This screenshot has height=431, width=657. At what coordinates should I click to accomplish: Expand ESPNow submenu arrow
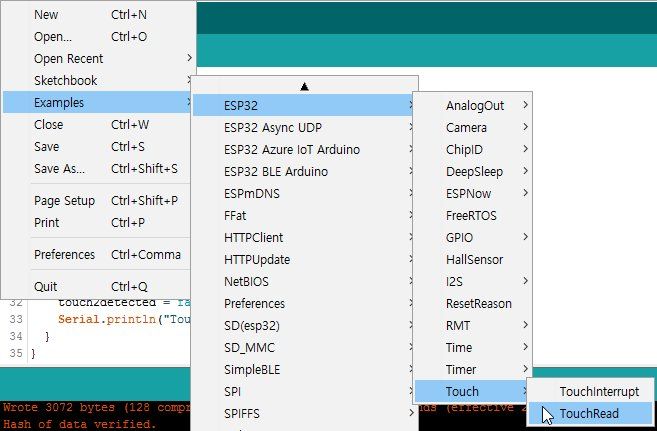pyautogui.click(x=525, y=193)
